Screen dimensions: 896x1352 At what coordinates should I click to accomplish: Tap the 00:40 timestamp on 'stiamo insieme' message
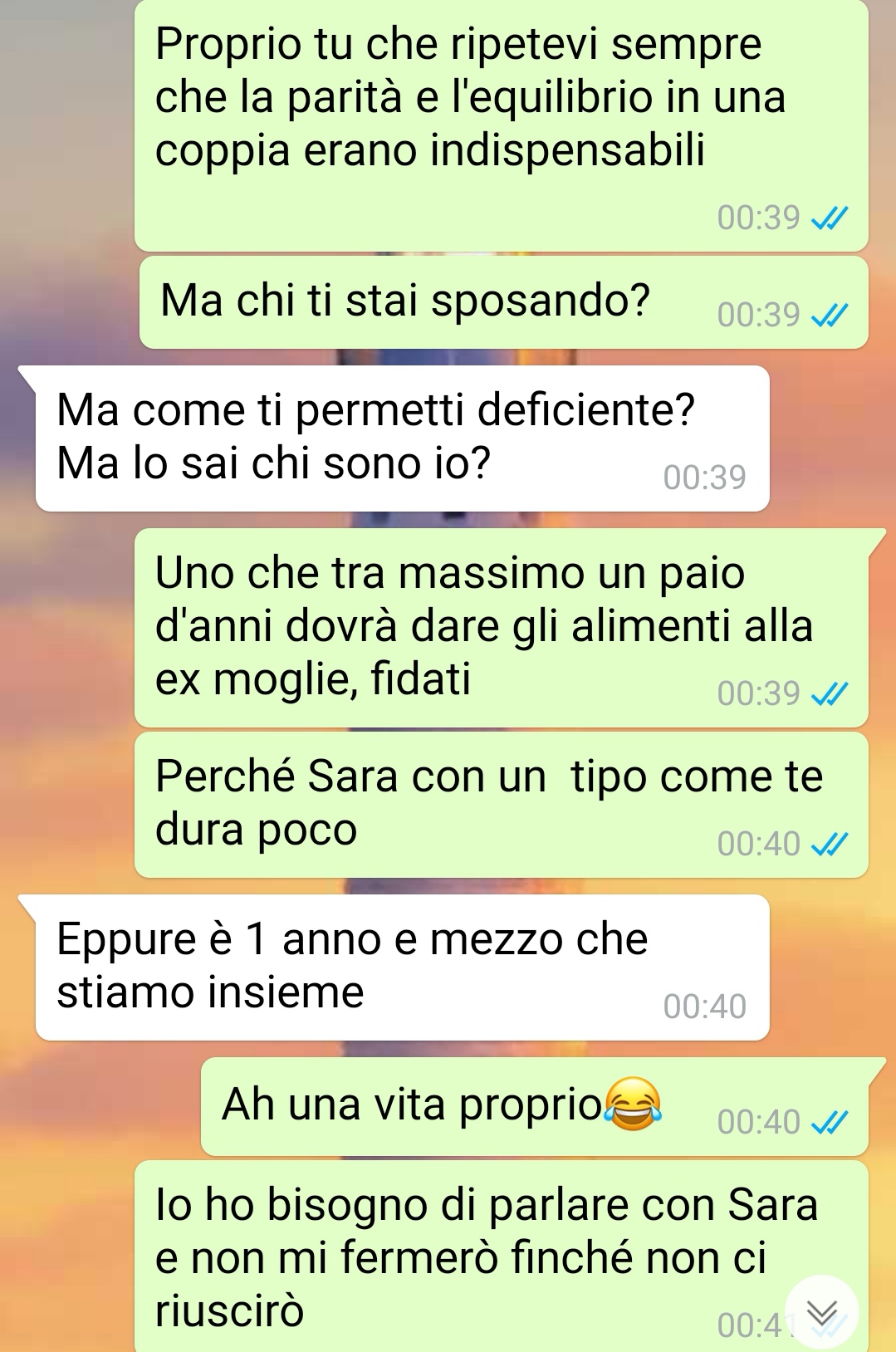click(705, 1007)
